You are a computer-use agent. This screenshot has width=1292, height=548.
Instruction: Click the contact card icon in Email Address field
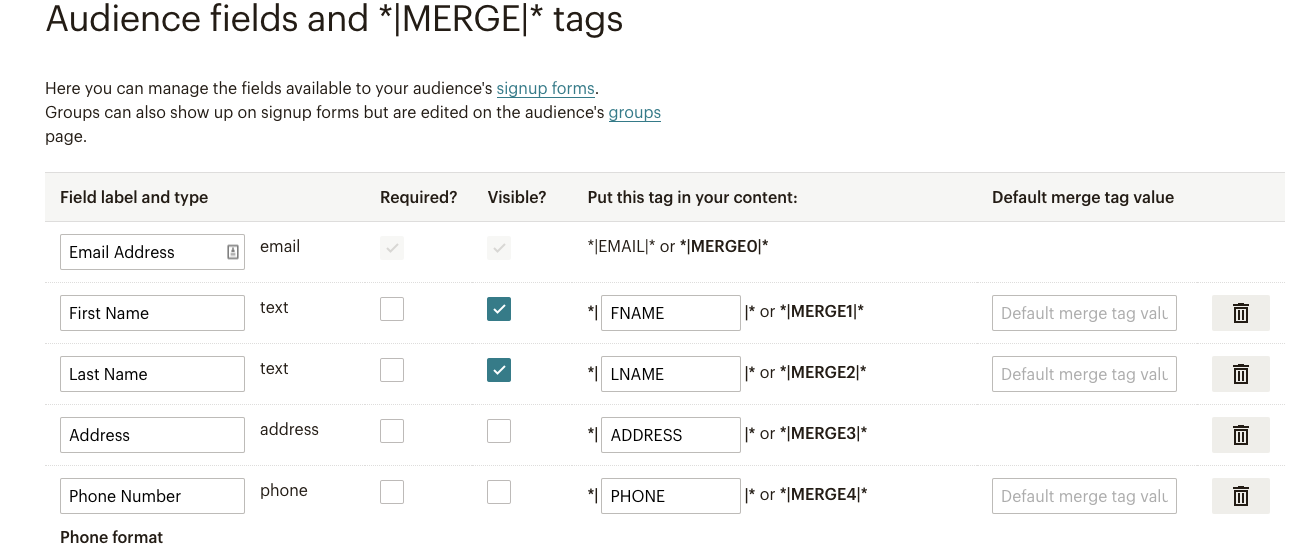tap(233, 252)
